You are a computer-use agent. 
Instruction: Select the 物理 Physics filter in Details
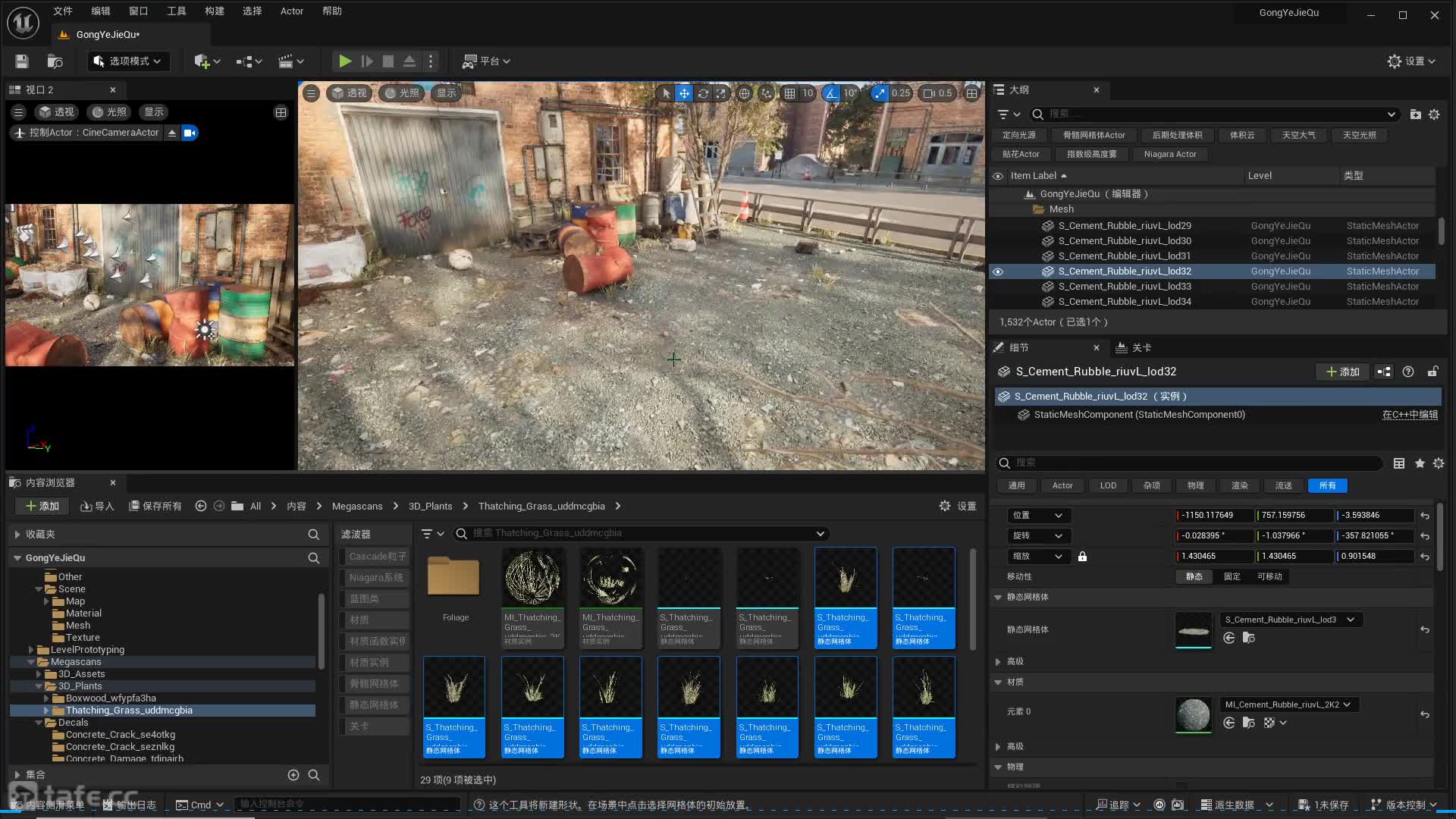pos(1196,485)
